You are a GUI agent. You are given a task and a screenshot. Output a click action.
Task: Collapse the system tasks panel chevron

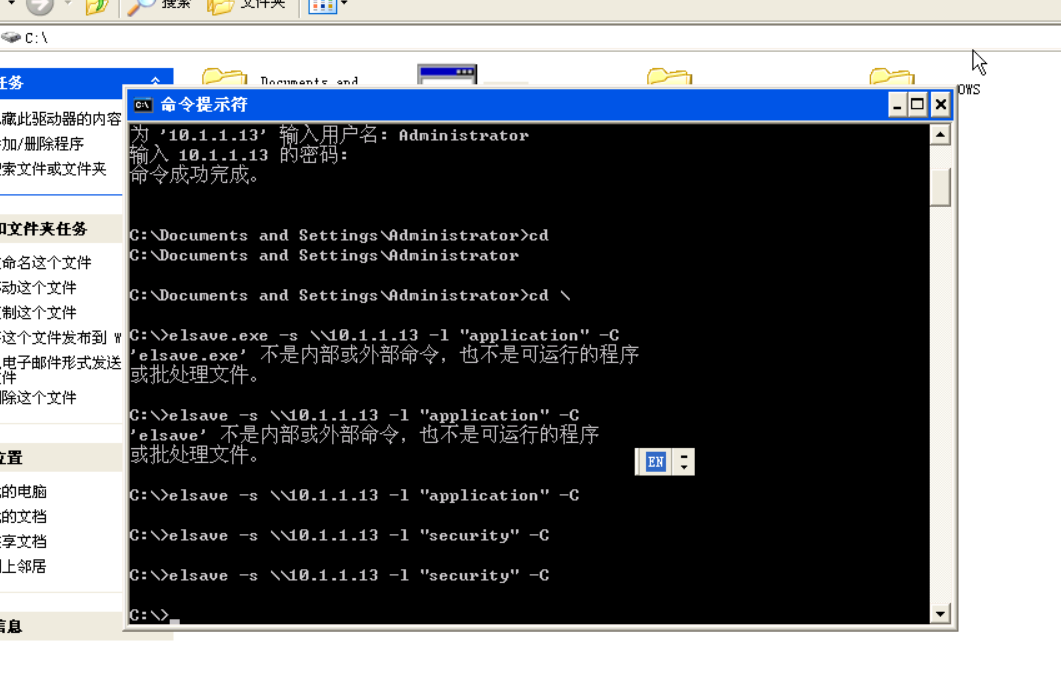(156, 82)
